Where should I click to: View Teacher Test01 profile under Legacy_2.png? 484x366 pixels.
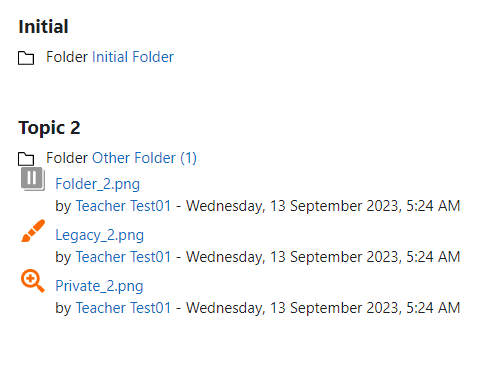pos(123,257)
